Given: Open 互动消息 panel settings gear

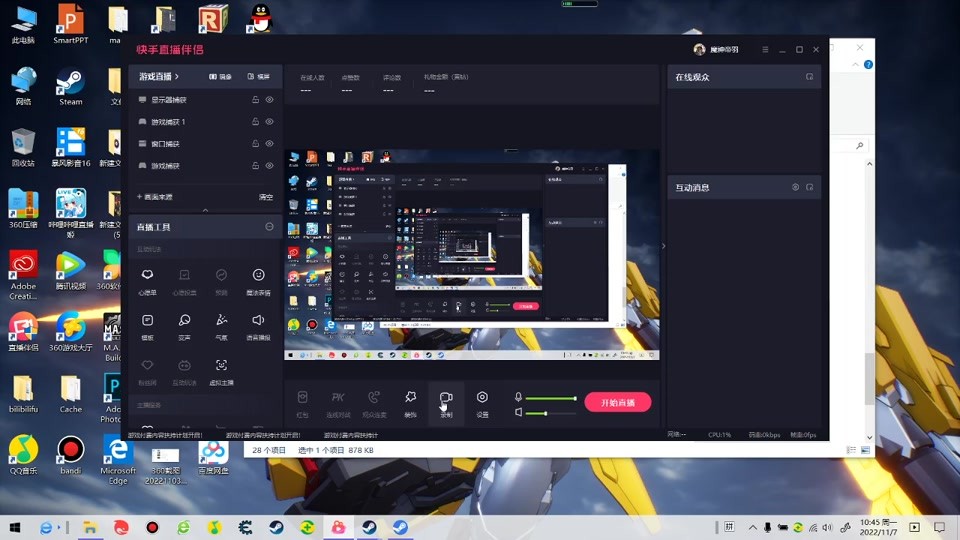Looking at the screenshot, I should pos(795,187).
